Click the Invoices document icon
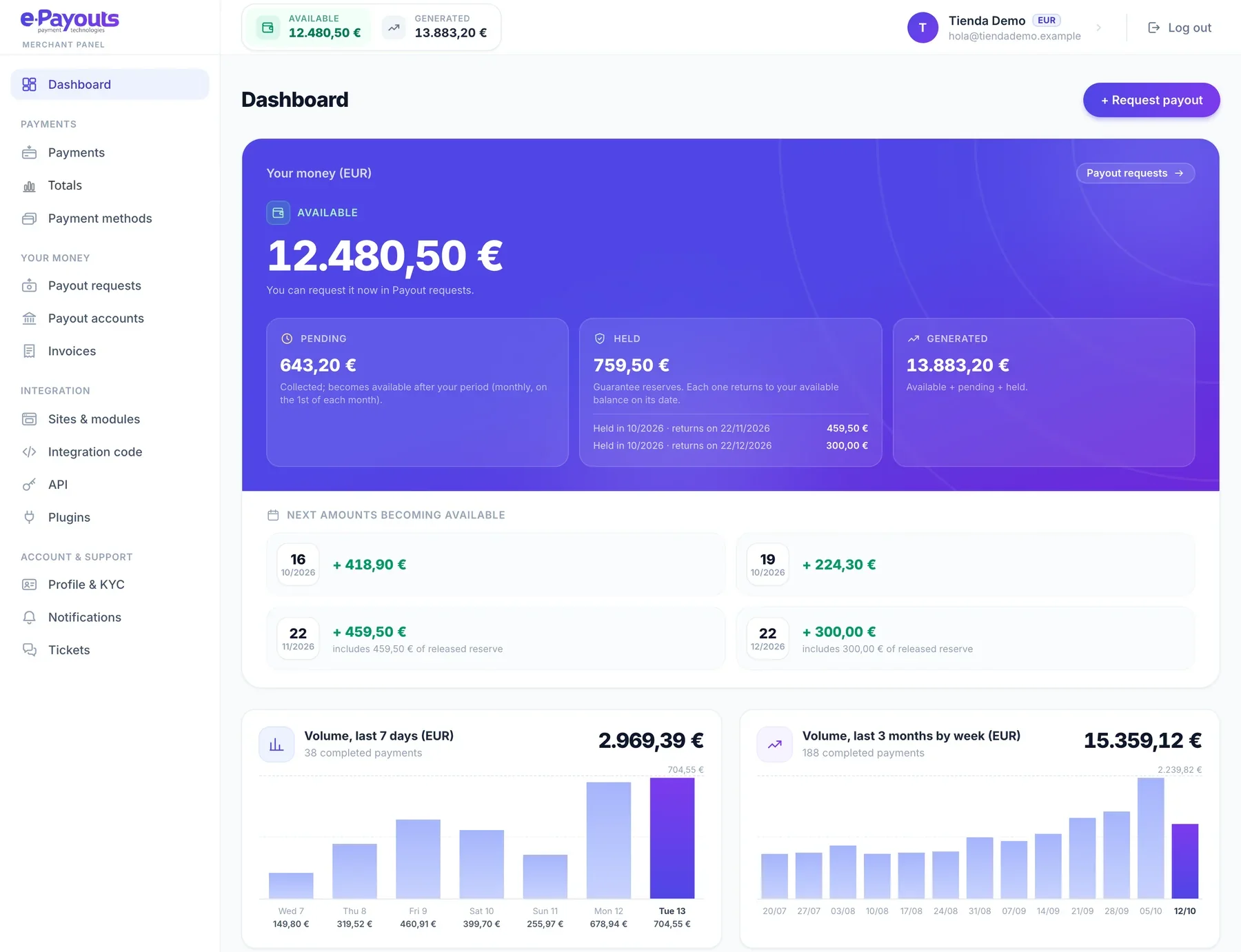Image resolution: width=1241 pixels, height=952 pixels. pos(29,351)
